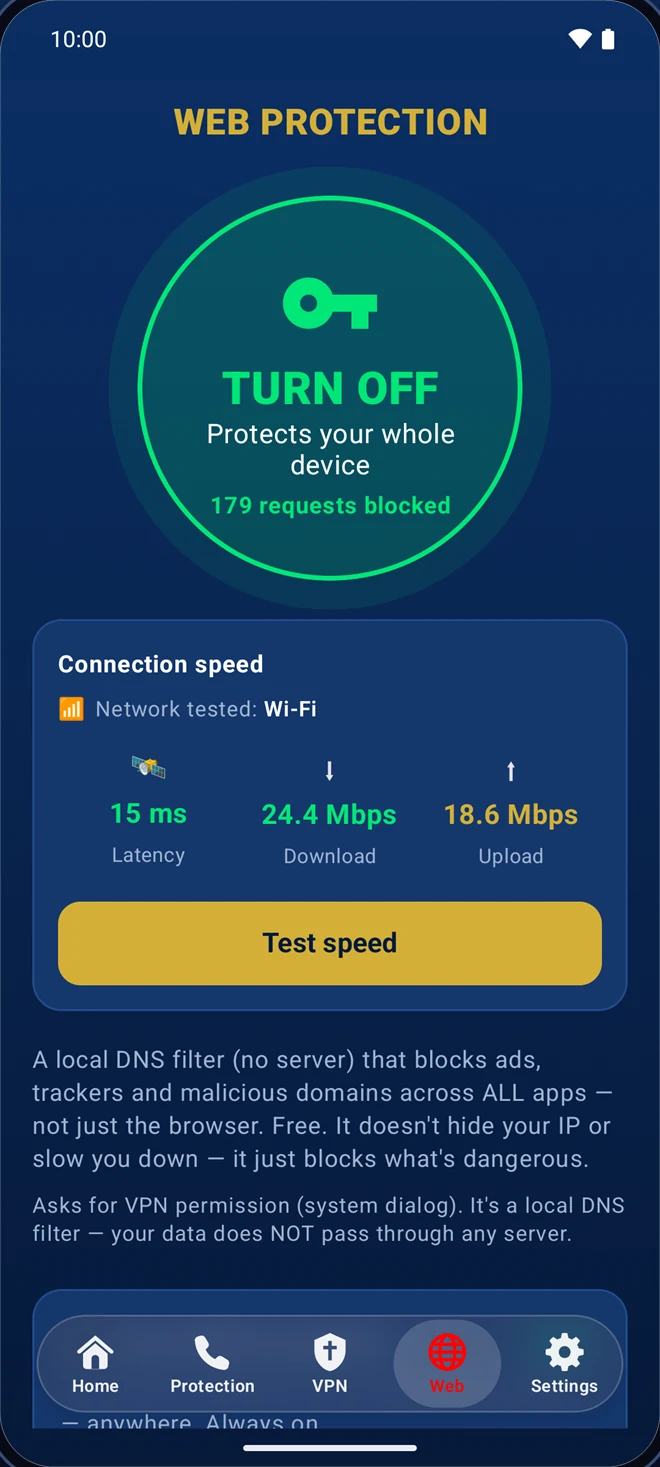Image resolution: width=660 pixels, height=1467 pixels.
Task: Switch to VPN shield icon tab
Action: coord(330,1353)
